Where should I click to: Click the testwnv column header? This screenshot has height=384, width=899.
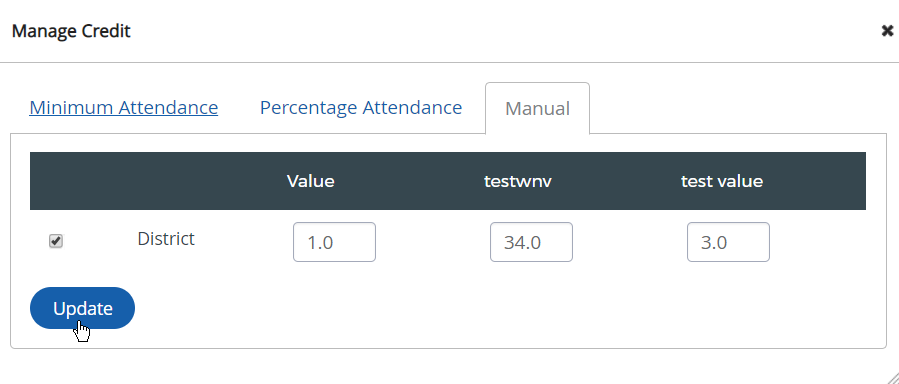(518, 181)
